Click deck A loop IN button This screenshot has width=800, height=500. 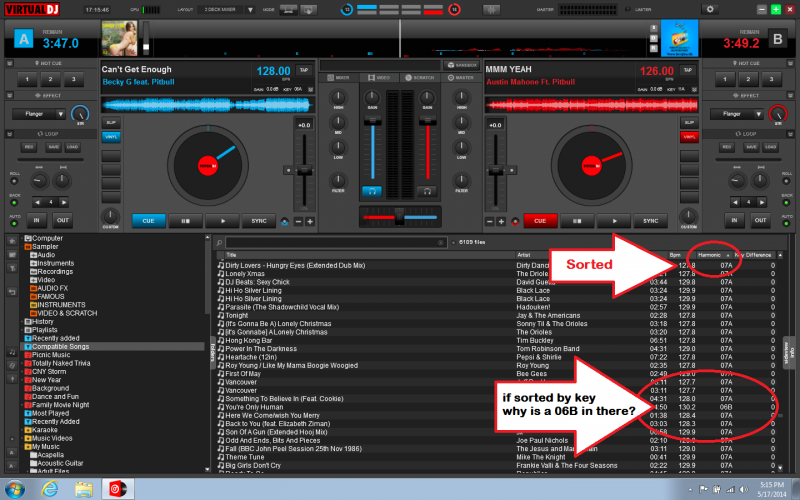point(36,221)
